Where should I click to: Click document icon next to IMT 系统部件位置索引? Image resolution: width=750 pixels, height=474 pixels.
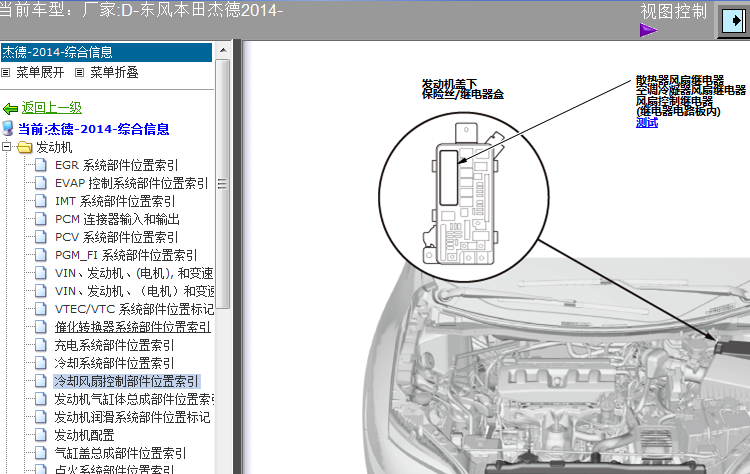click(x=41, y=201)
